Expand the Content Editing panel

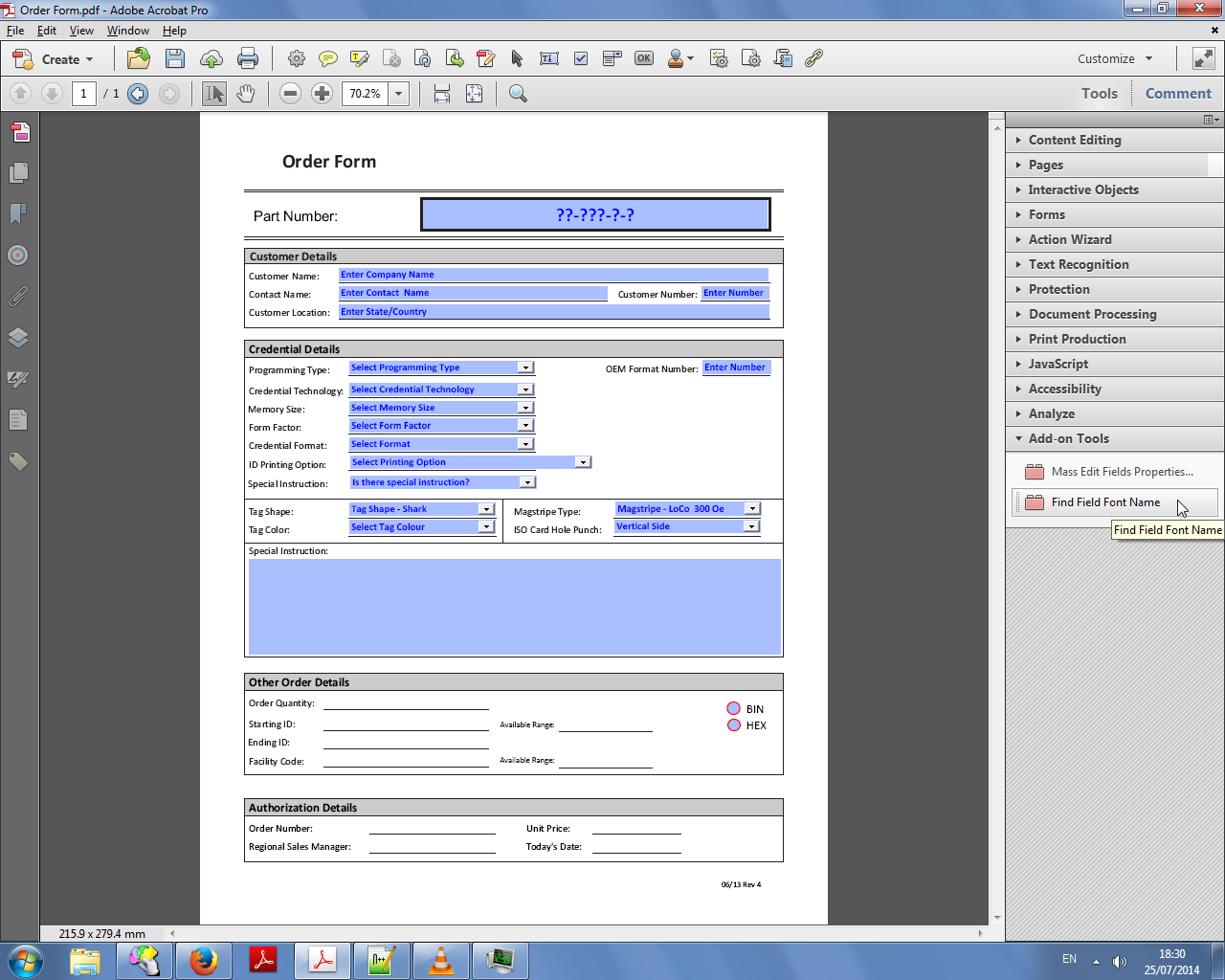[x=1075, y=140]
